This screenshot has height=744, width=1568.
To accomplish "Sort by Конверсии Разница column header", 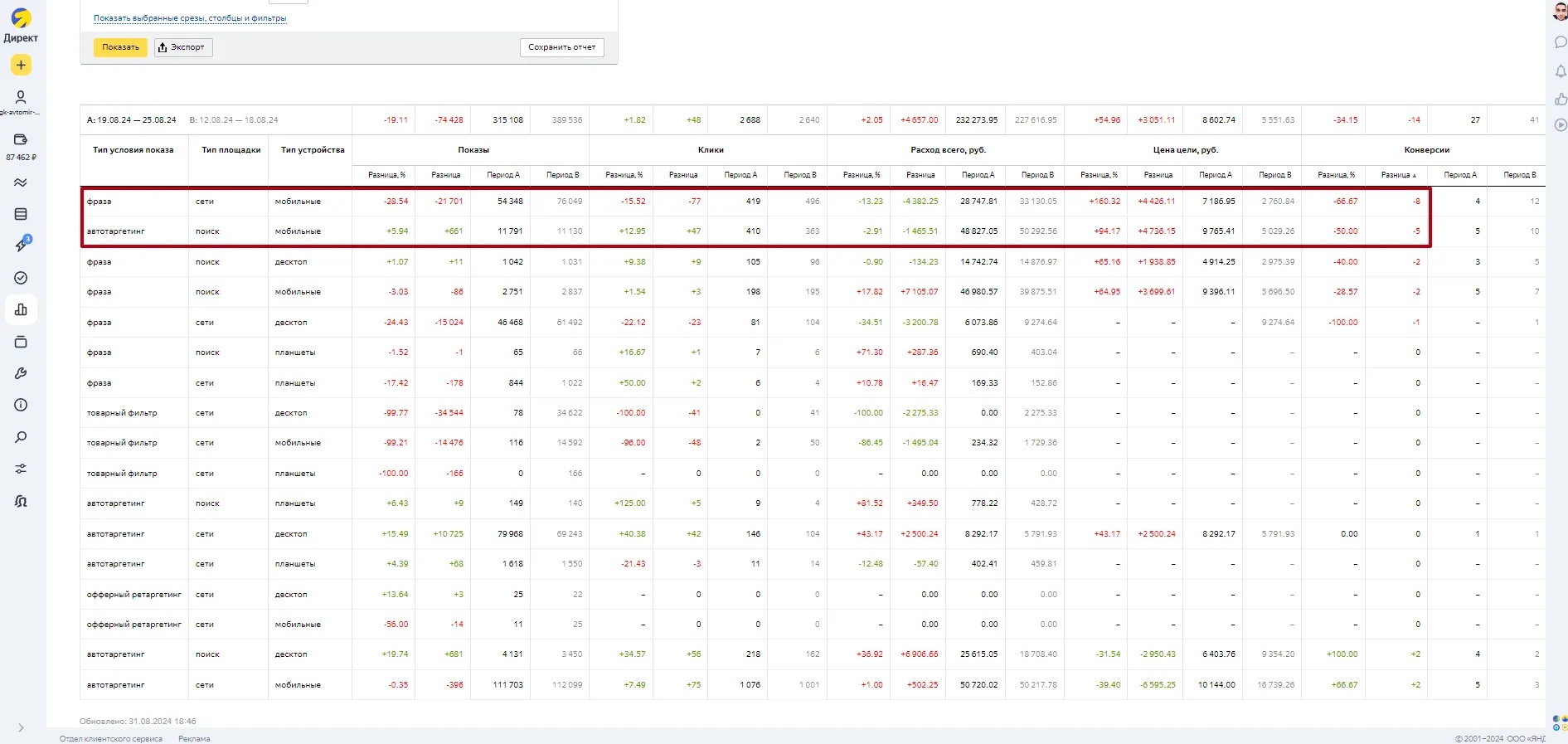I will point(1398,175).
